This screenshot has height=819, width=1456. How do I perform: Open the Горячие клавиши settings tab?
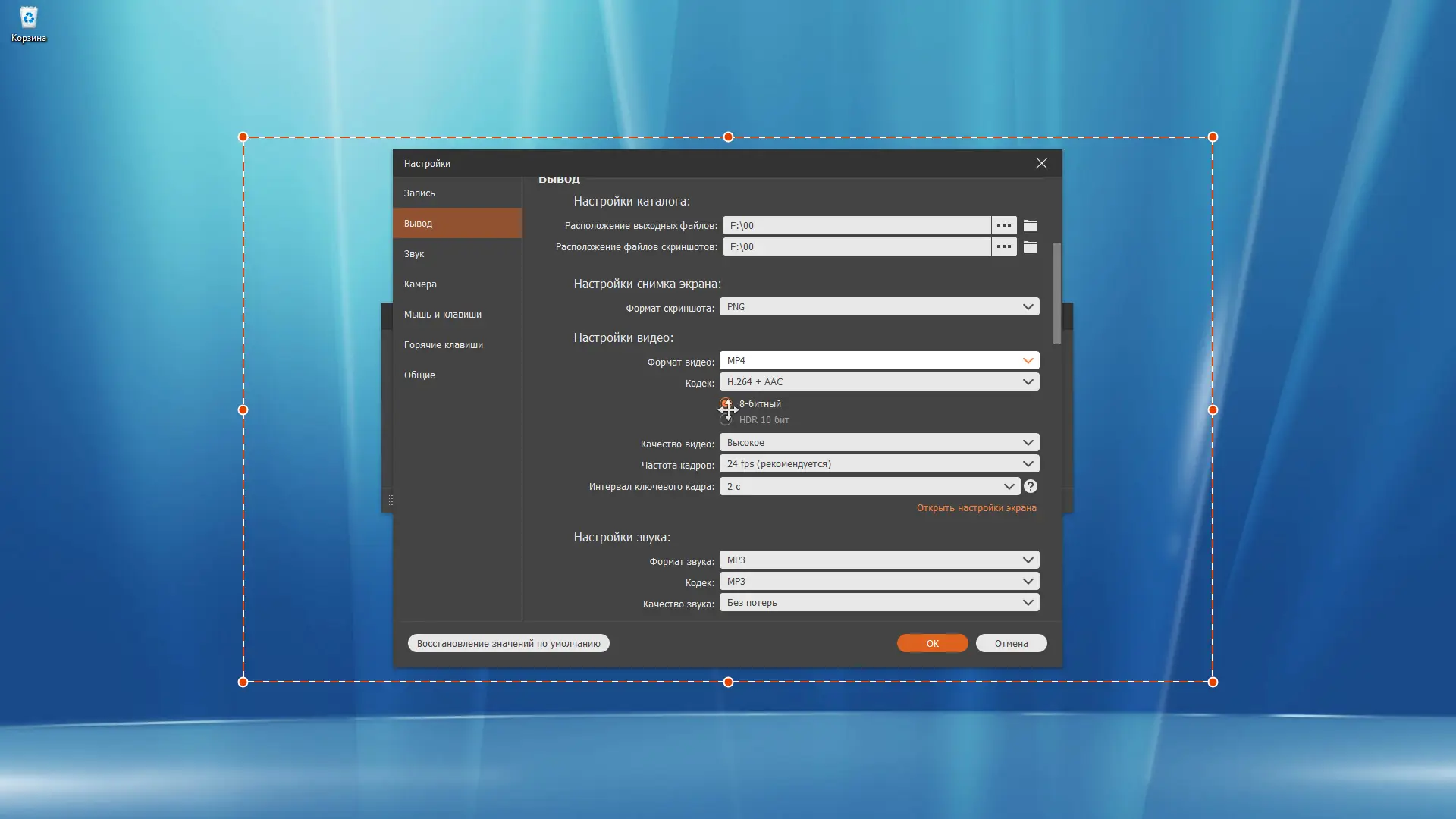443,344
